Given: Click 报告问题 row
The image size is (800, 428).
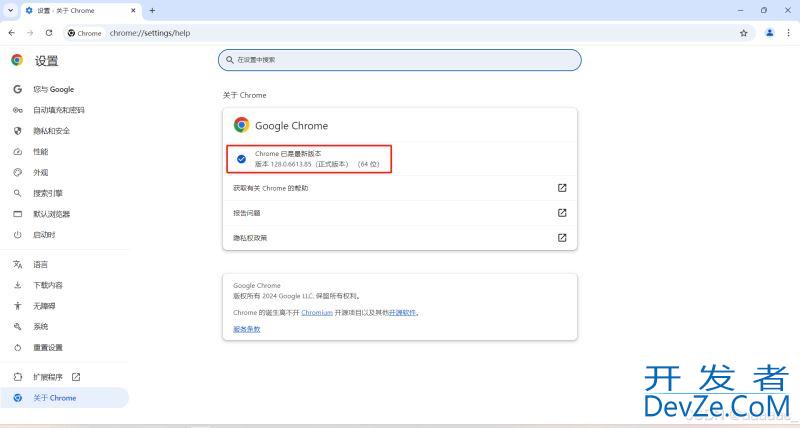Looking at the screenshot, I should point(399,213).
